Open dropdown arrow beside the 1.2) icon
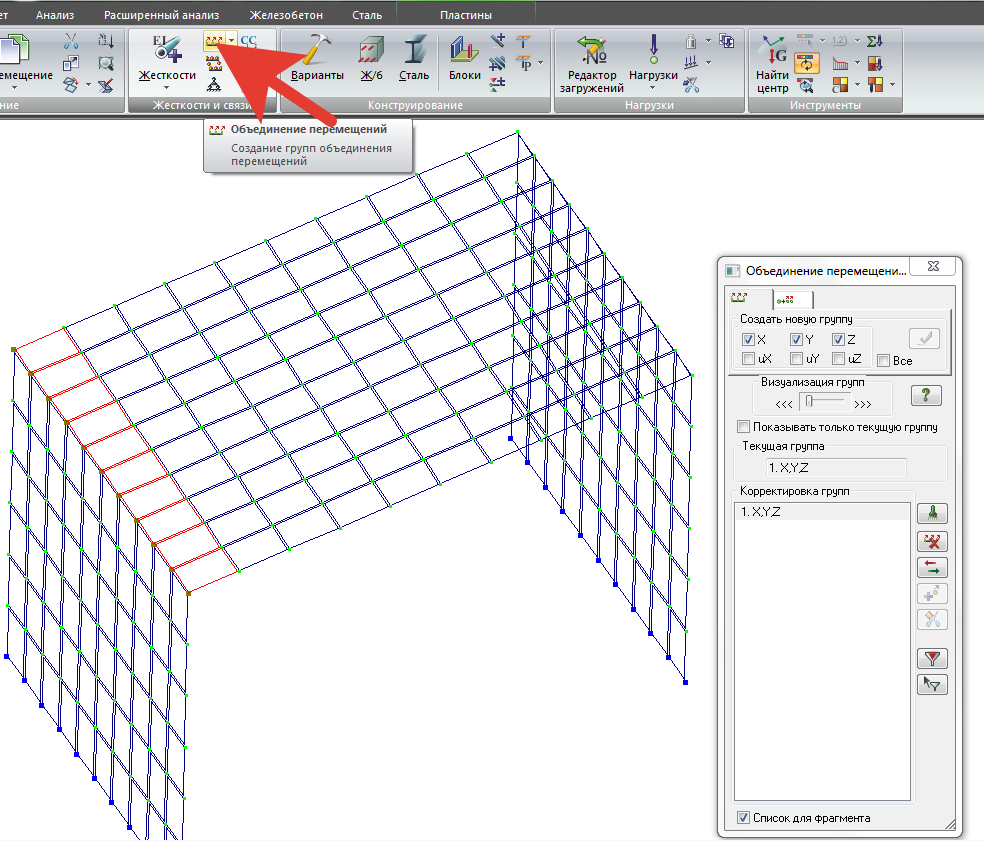Image resolution: width=984 pixels, height=841 pixels. tap(858, 41)
